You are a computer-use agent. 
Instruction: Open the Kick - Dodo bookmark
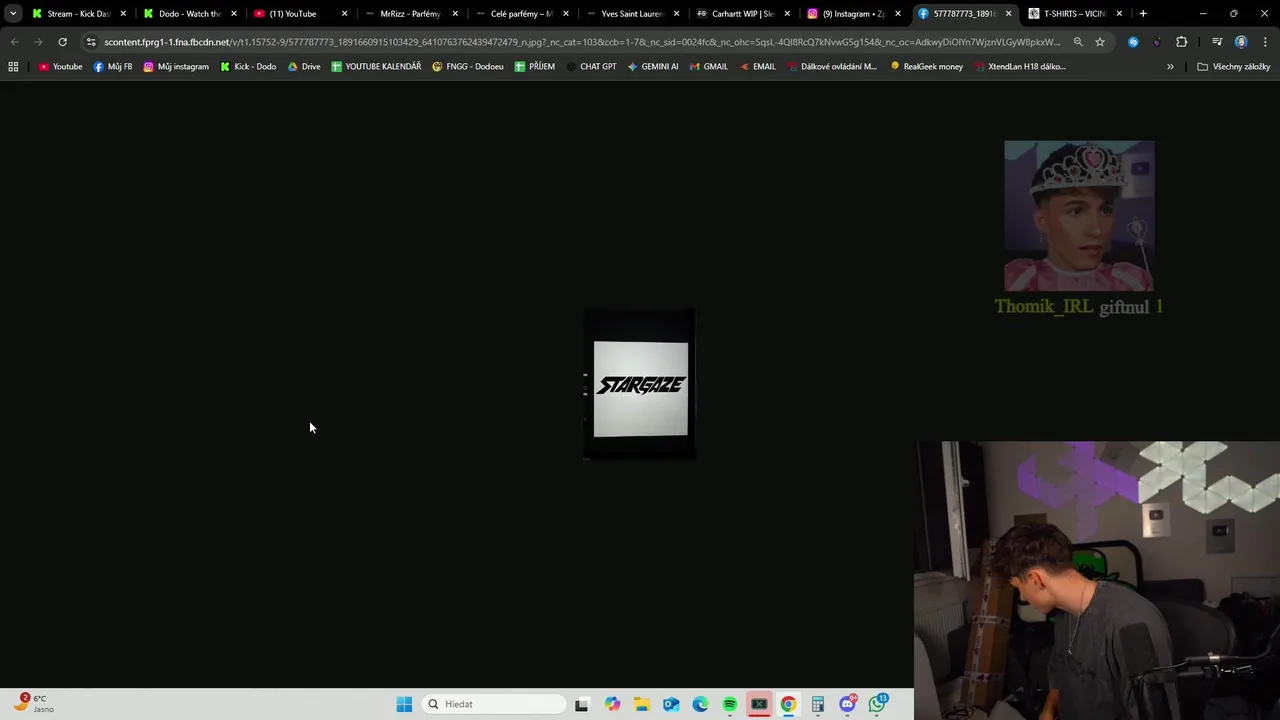pos(248,67)
